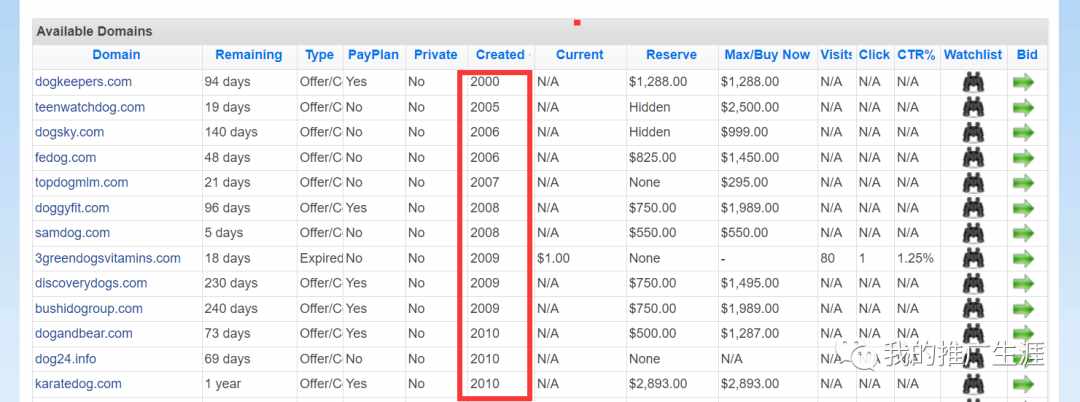
Task: Sort table by Domain column header
Action: coord(116,55)
